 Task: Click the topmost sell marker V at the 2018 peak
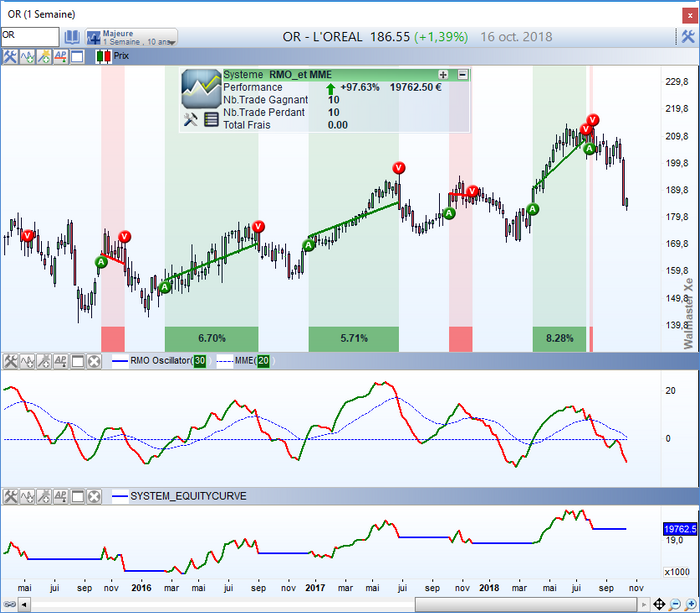592,120
